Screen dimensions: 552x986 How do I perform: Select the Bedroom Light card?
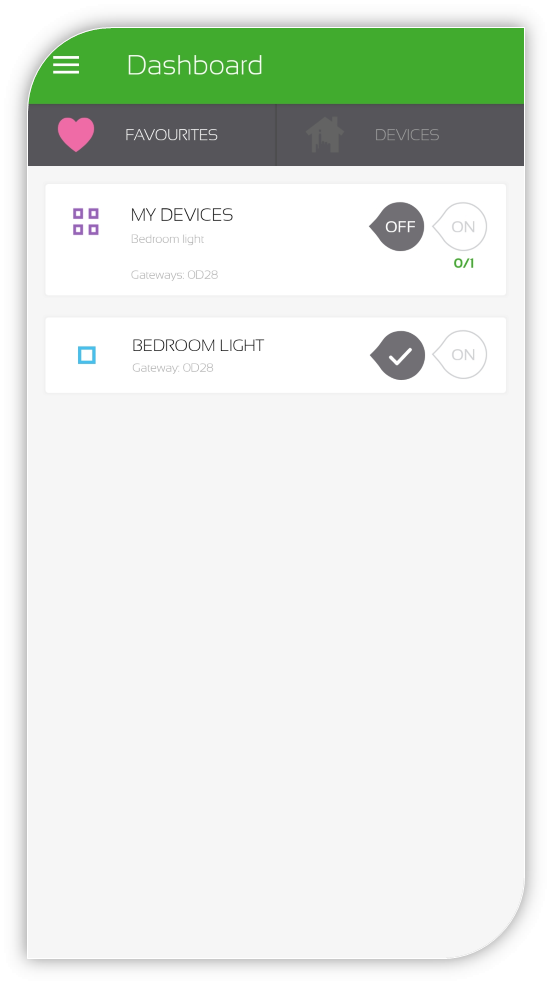[x=276, y=355]
